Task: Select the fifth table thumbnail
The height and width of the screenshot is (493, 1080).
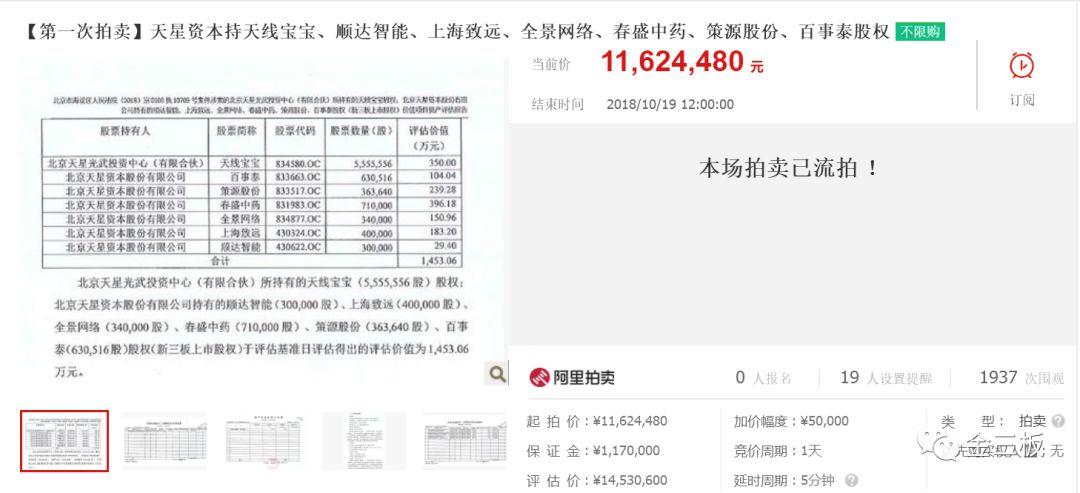Action: pyautogui.click(x=464, y=441)
